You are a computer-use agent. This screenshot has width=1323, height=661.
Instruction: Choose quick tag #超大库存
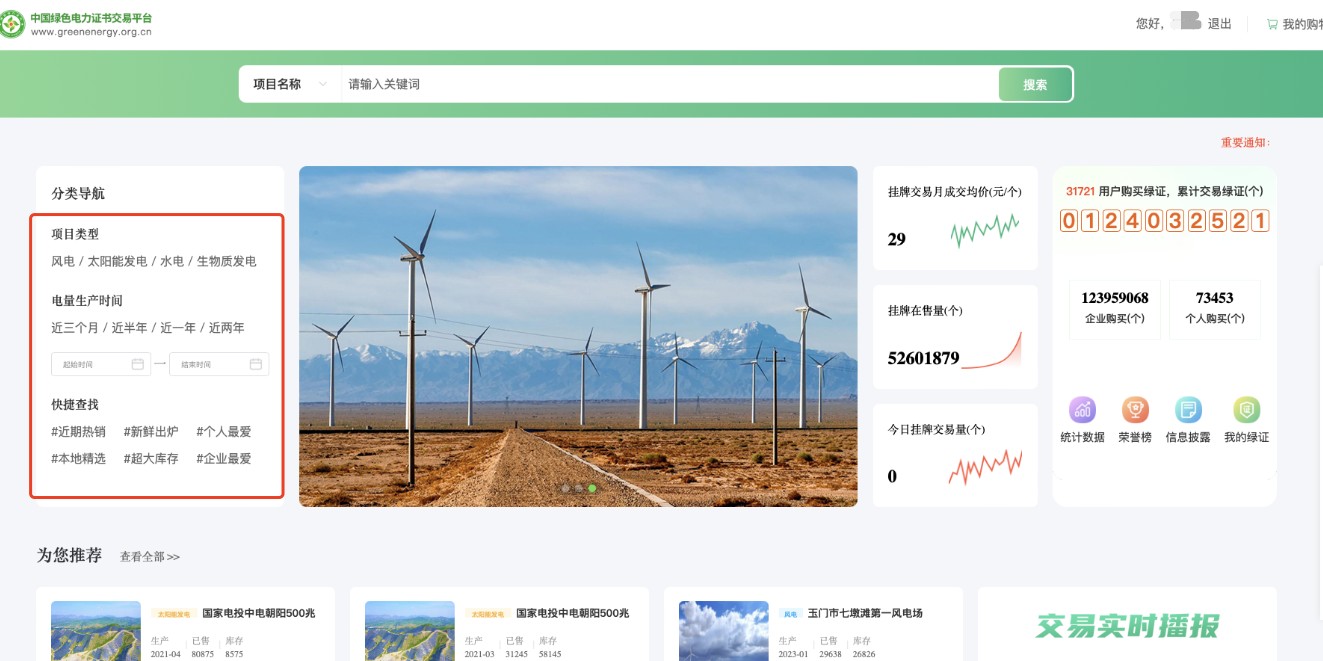151,459
